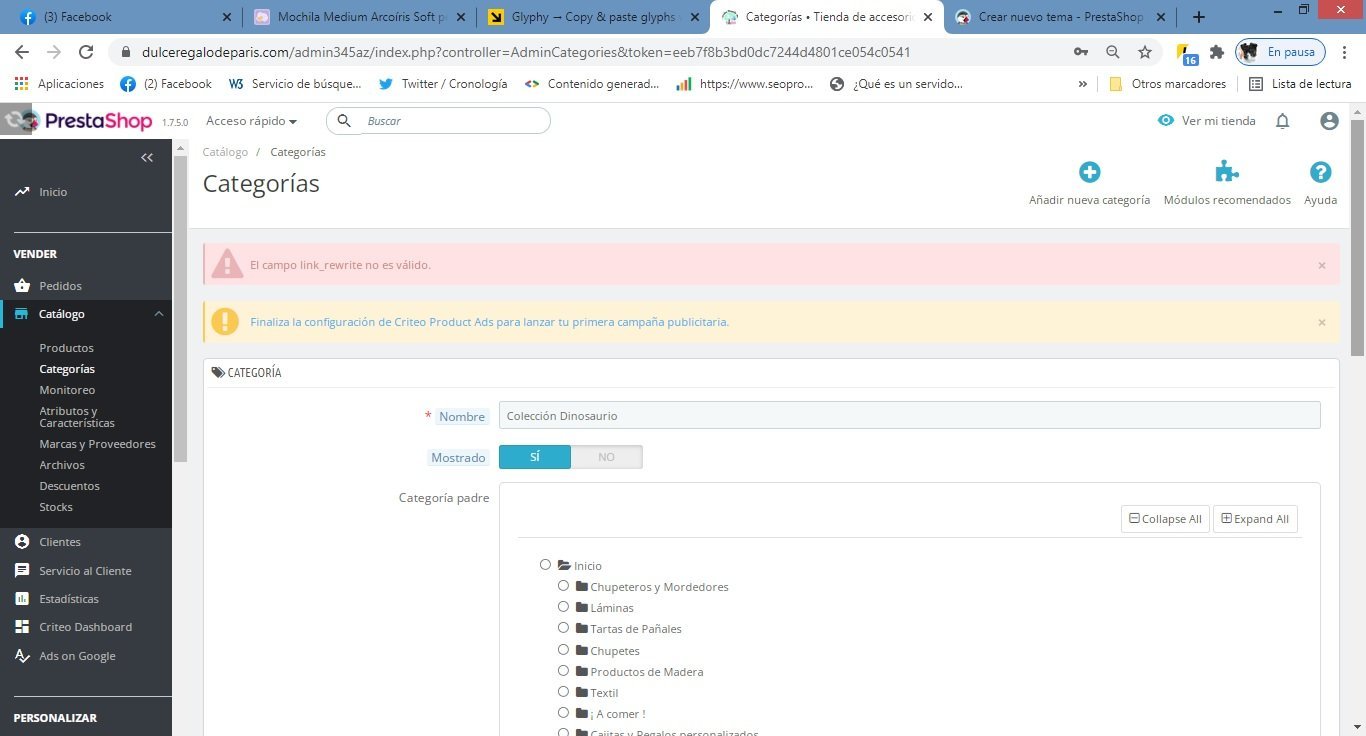
Task: Click the Nombre input field
Action: 909,415
